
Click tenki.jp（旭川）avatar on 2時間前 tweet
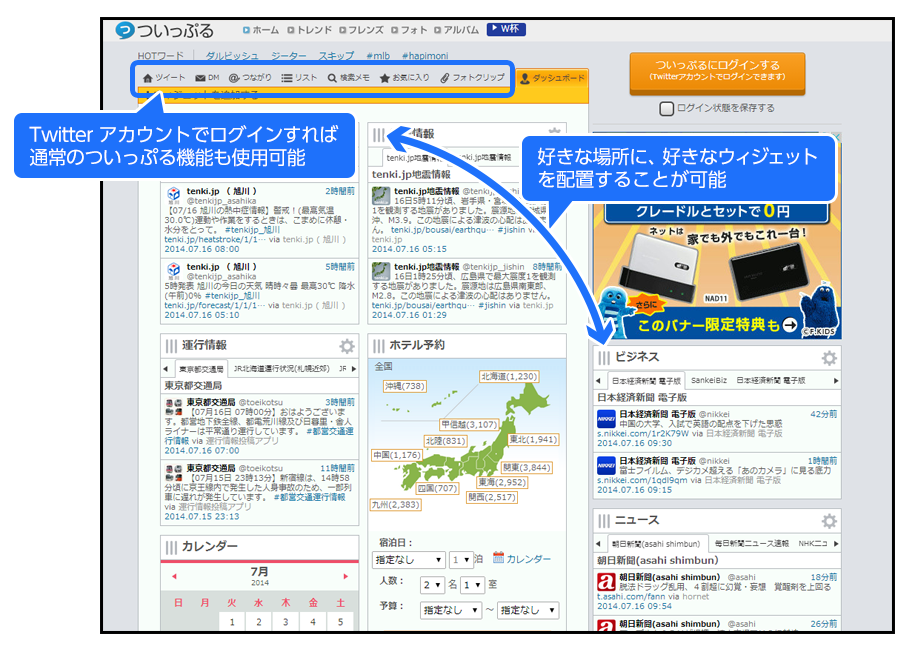coord(173,193)
